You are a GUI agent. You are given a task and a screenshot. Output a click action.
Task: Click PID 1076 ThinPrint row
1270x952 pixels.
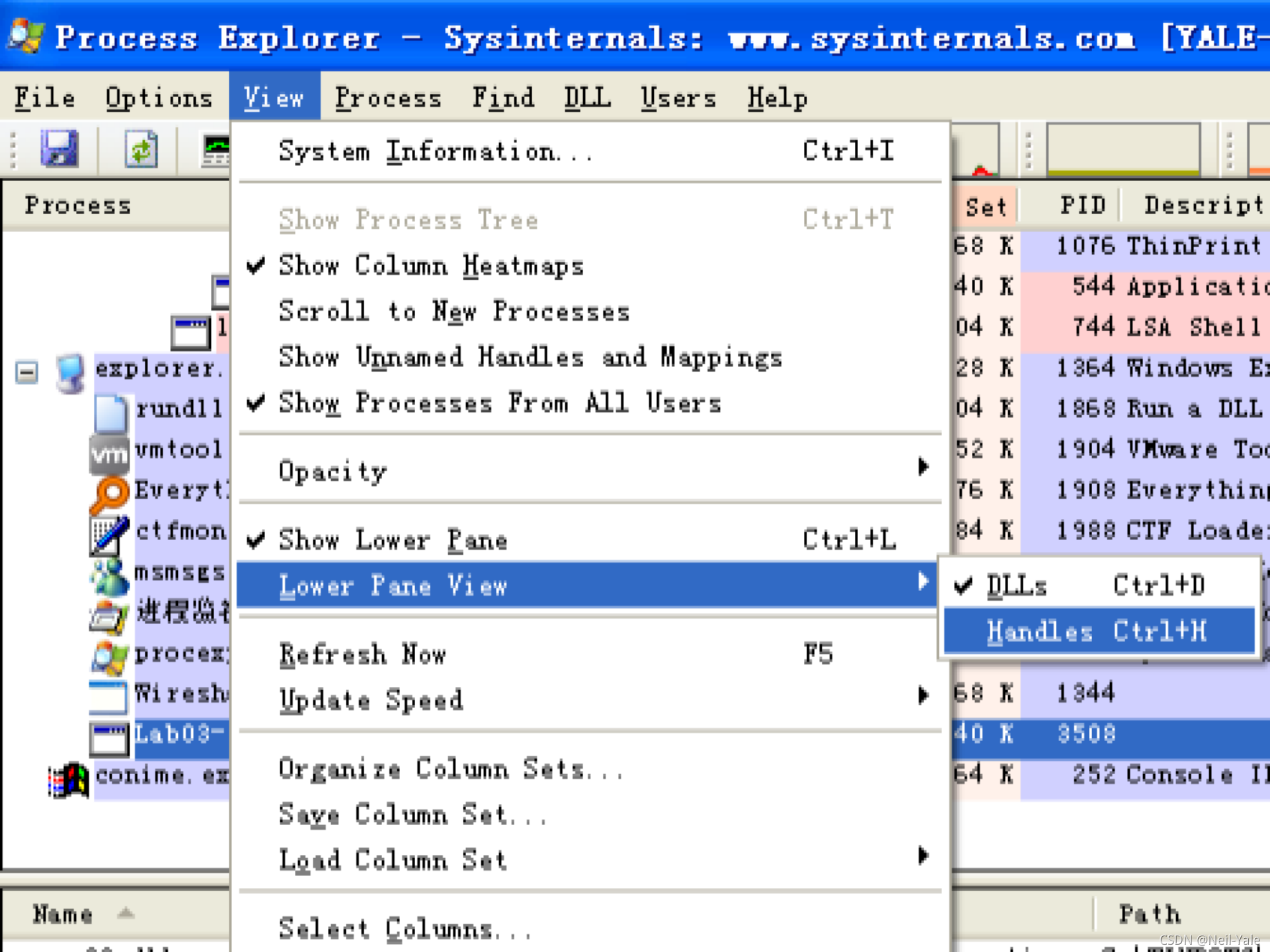[1111, 246]
